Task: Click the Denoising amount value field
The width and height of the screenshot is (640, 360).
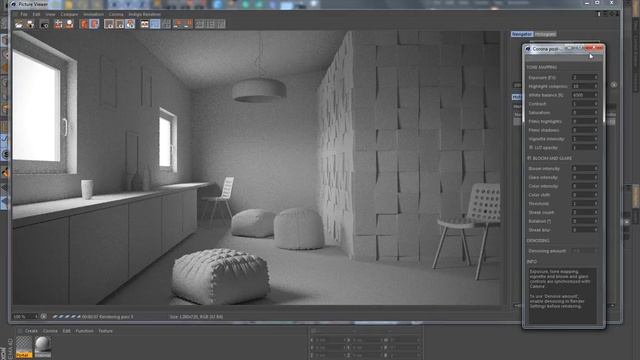Action: click(x=585, y=251)
